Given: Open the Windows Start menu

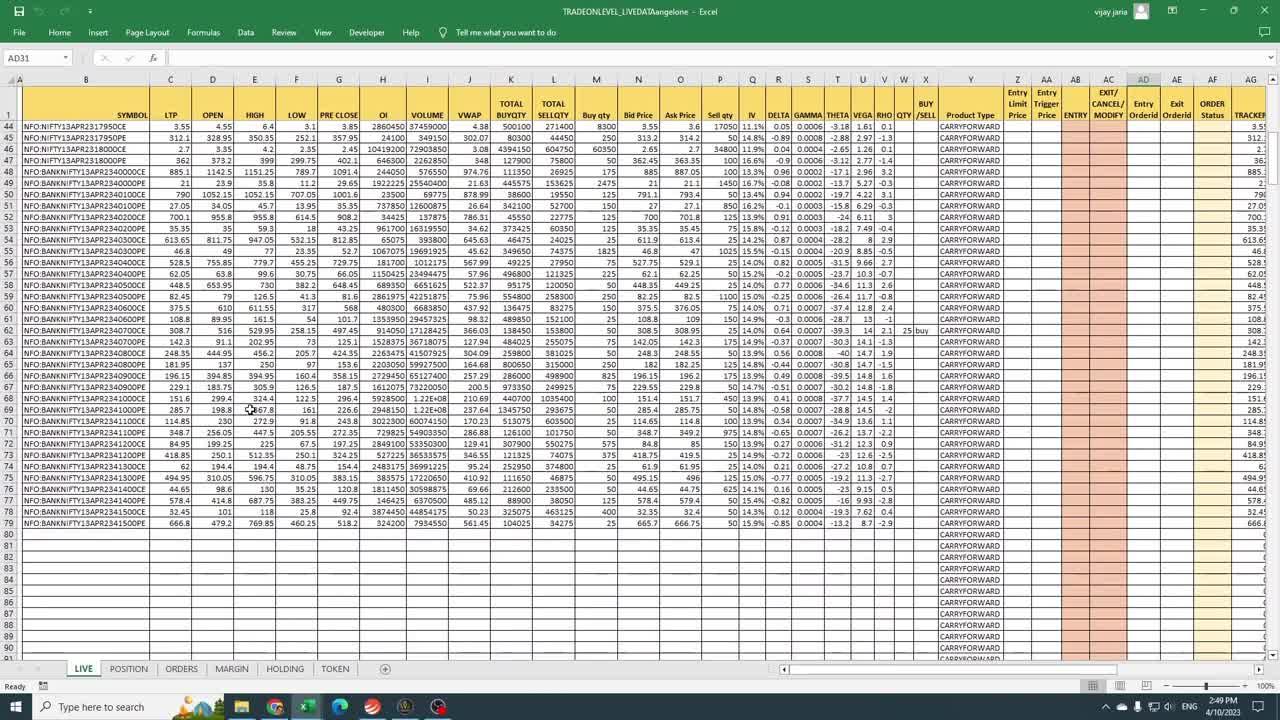Looking at the screenshot, I should coord(18,707).
